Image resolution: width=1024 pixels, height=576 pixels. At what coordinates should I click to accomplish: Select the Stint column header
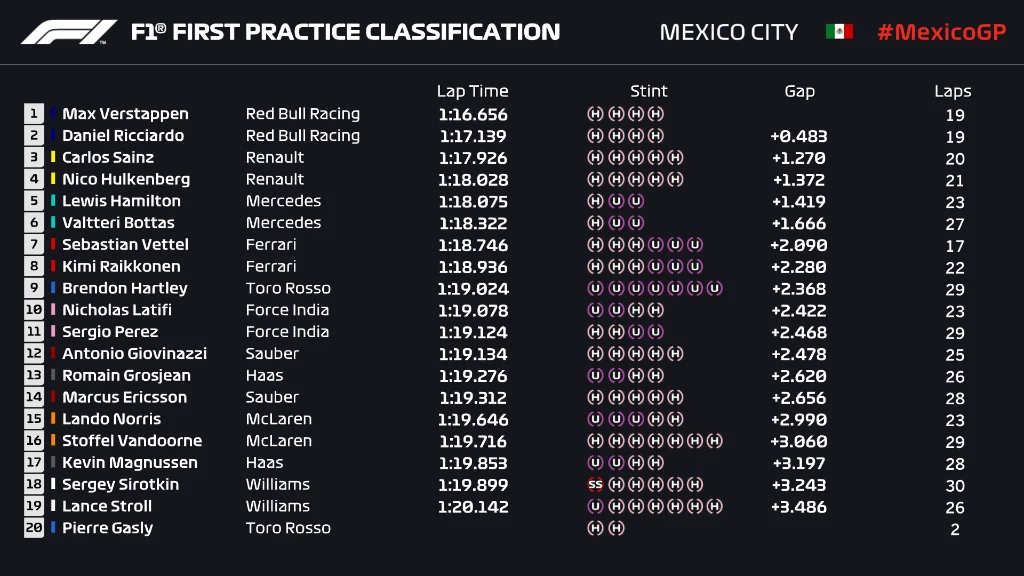[649, 91]
